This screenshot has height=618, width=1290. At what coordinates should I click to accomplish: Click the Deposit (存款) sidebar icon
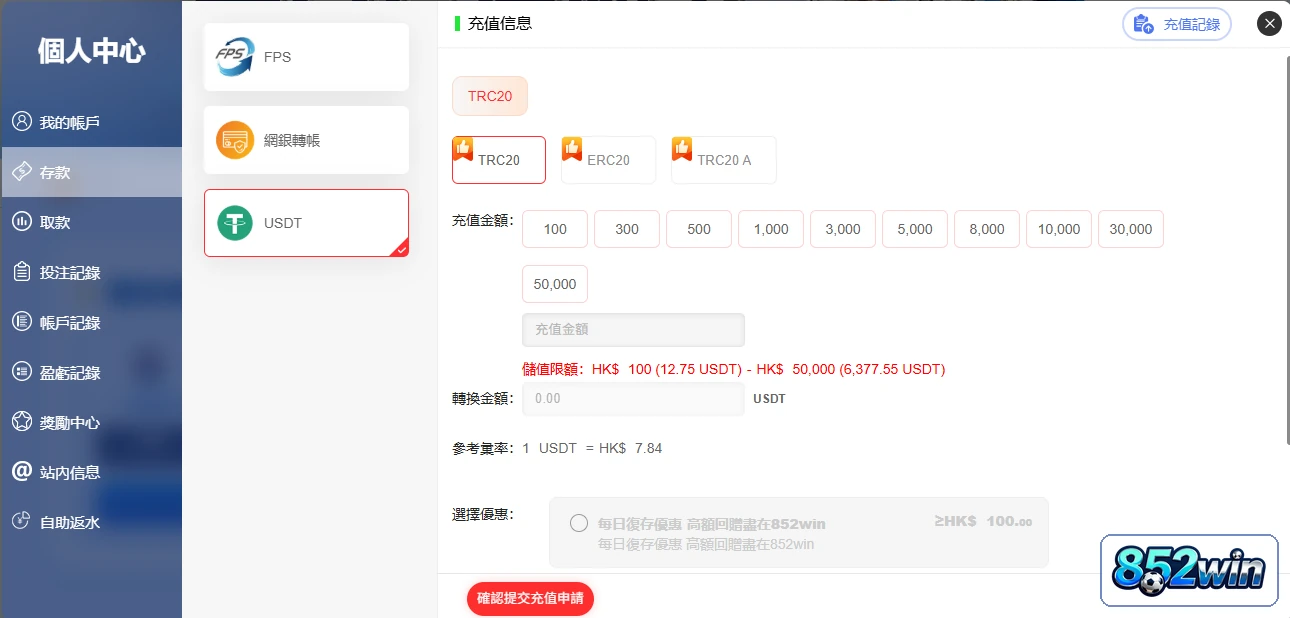pos(21,172)
